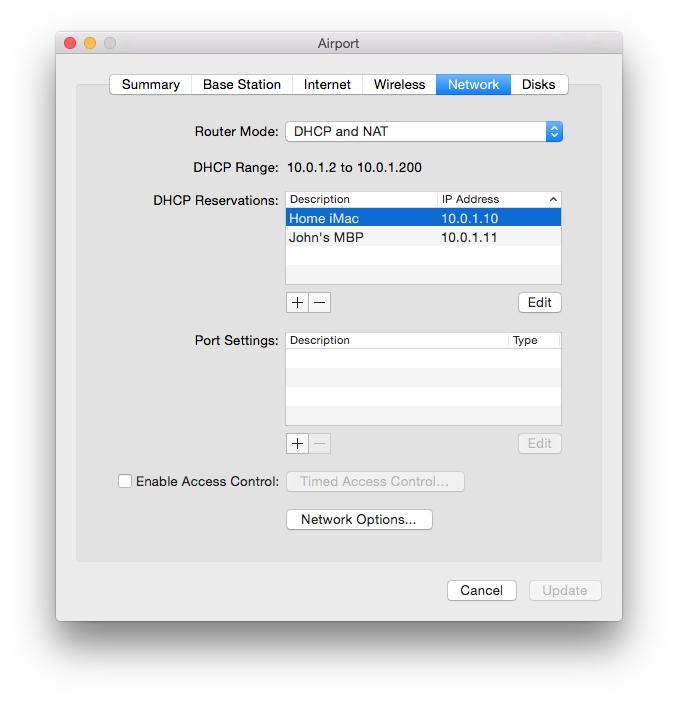Click the Update button
The image size is (678, 701).
[565, 591]
